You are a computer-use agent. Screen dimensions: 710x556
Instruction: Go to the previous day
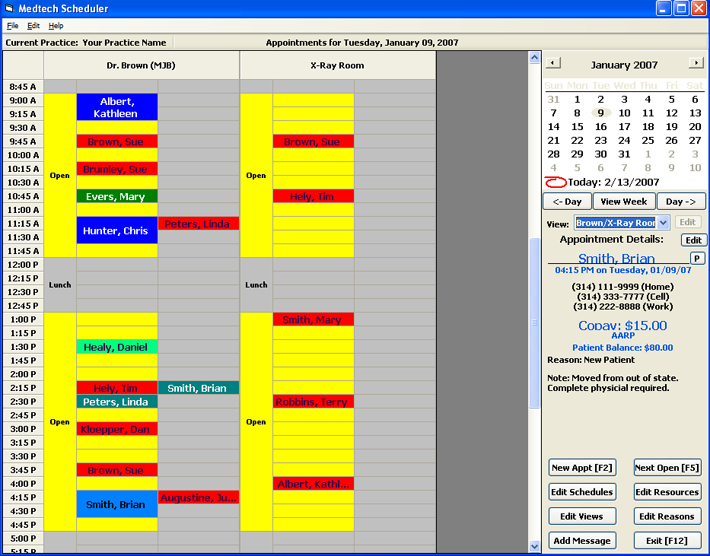pos(567,201)
